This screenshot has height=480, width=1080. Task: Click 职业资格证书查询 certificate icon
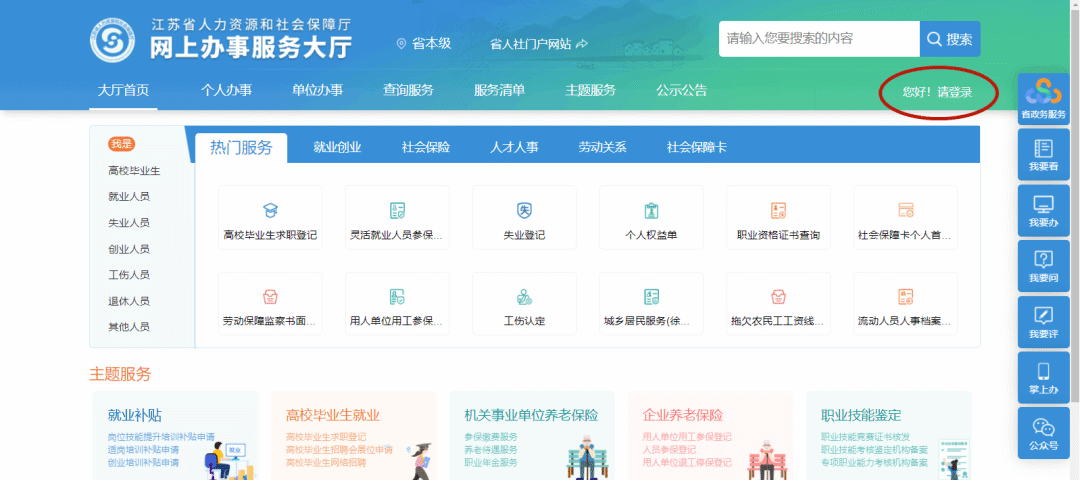click(x=778, y=210)
